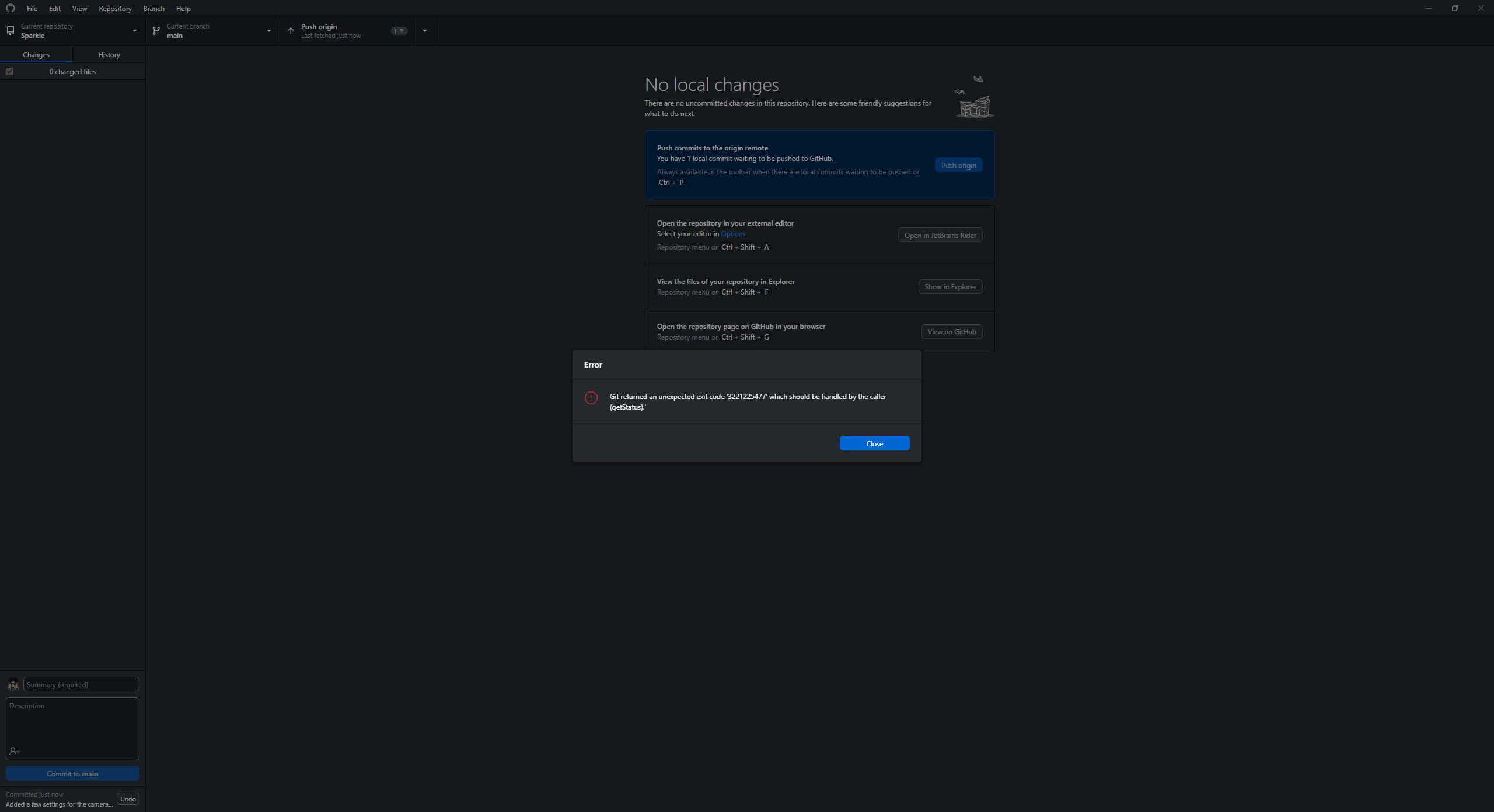Click the GitHub logo in the top-left corner
The image size is (1494, 812).
[x=10, y=8]
